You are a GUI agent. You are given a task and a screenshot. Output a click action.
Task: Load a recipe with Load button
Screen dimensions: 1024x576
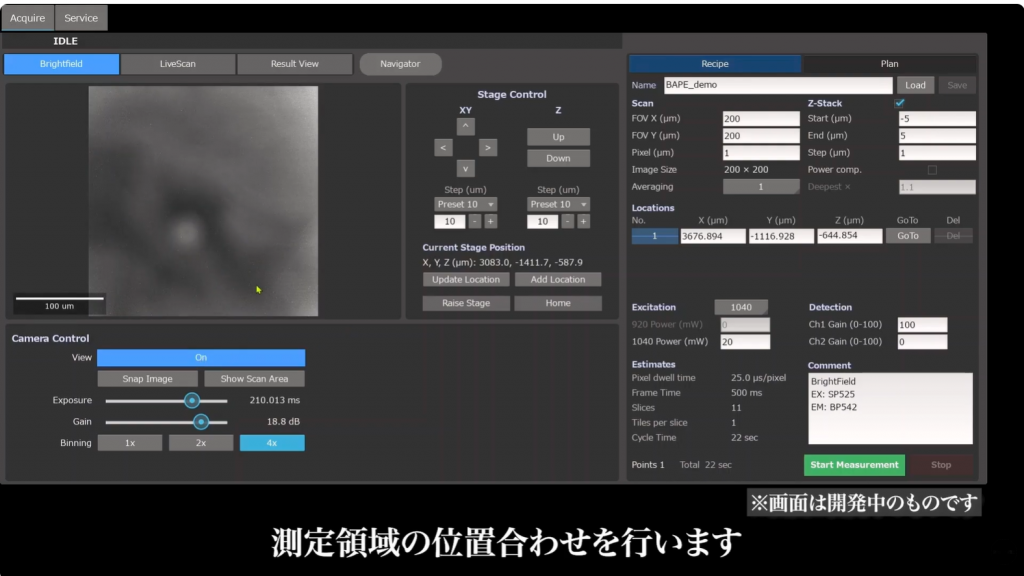pyautogui.click(x=915, y=85)
